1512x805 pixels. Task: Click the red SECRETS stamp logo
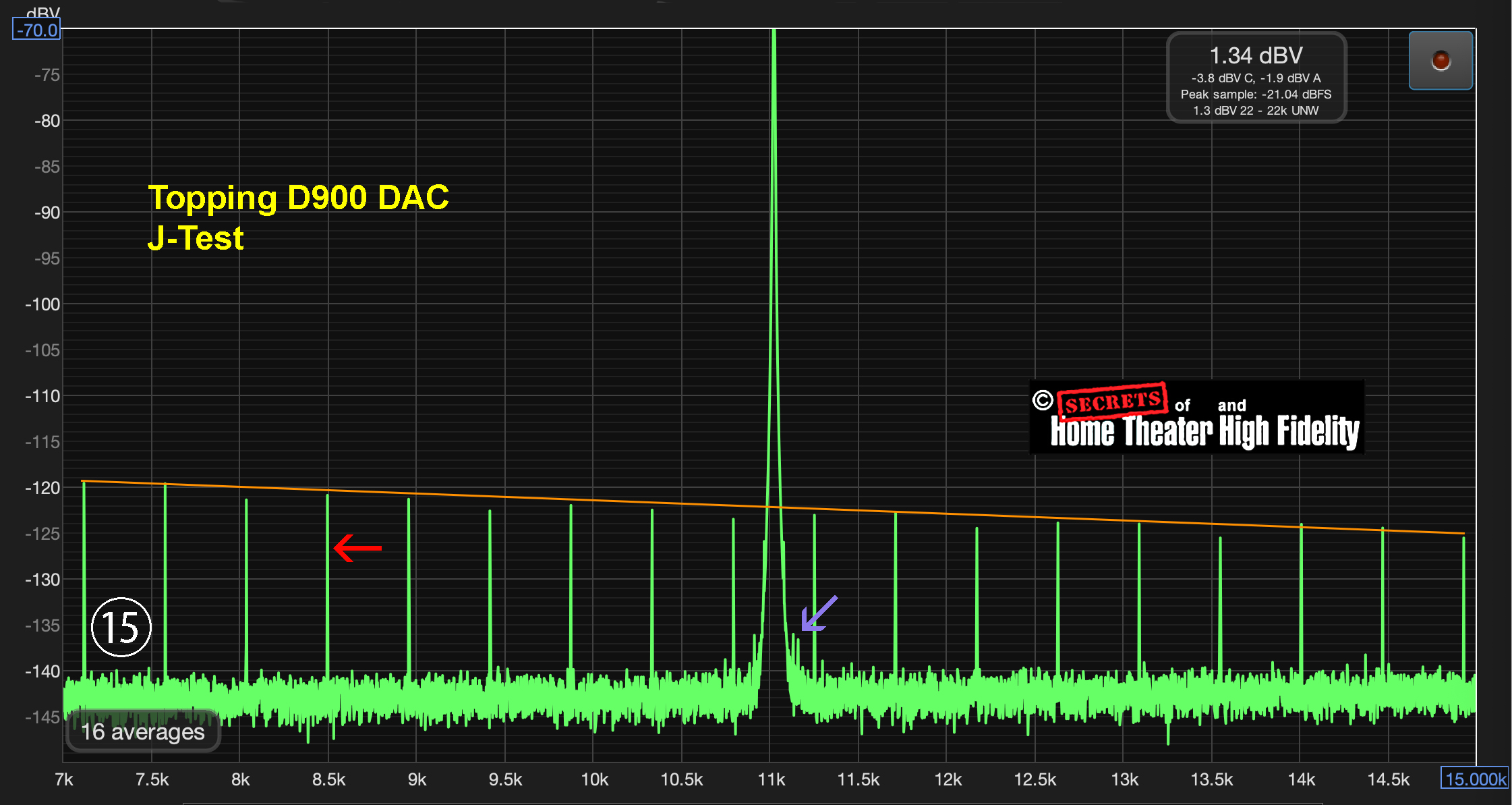1113,401
